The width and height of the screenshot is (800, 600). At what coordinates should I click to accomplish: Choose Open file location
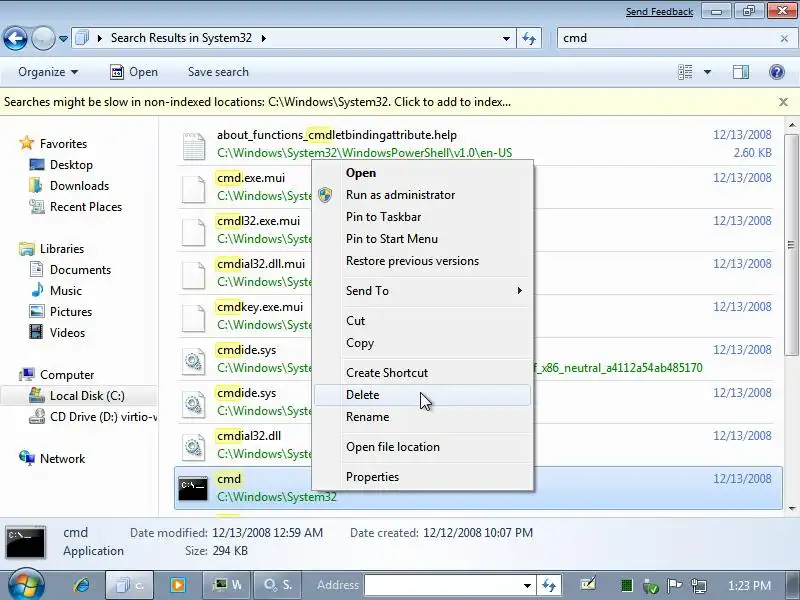(422, 447)
